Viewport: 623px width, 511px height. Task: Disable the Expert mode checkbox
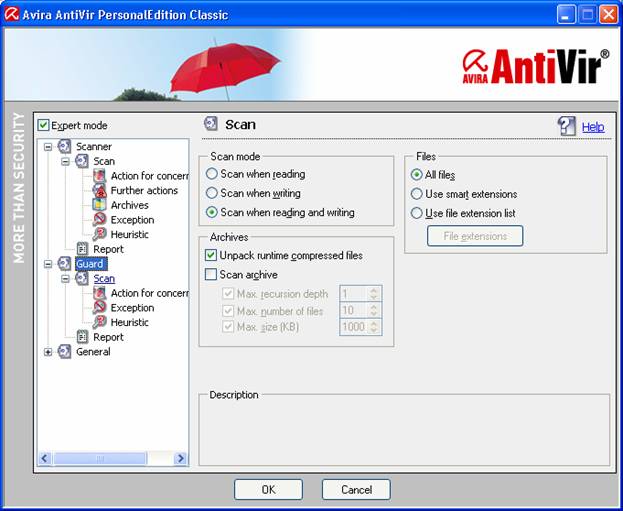tap(43, 125)
